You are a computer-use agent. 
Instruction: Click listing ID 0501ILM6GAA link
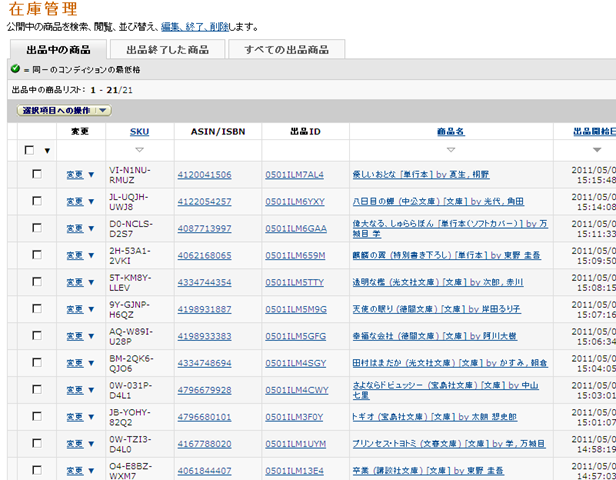point(294,228)
